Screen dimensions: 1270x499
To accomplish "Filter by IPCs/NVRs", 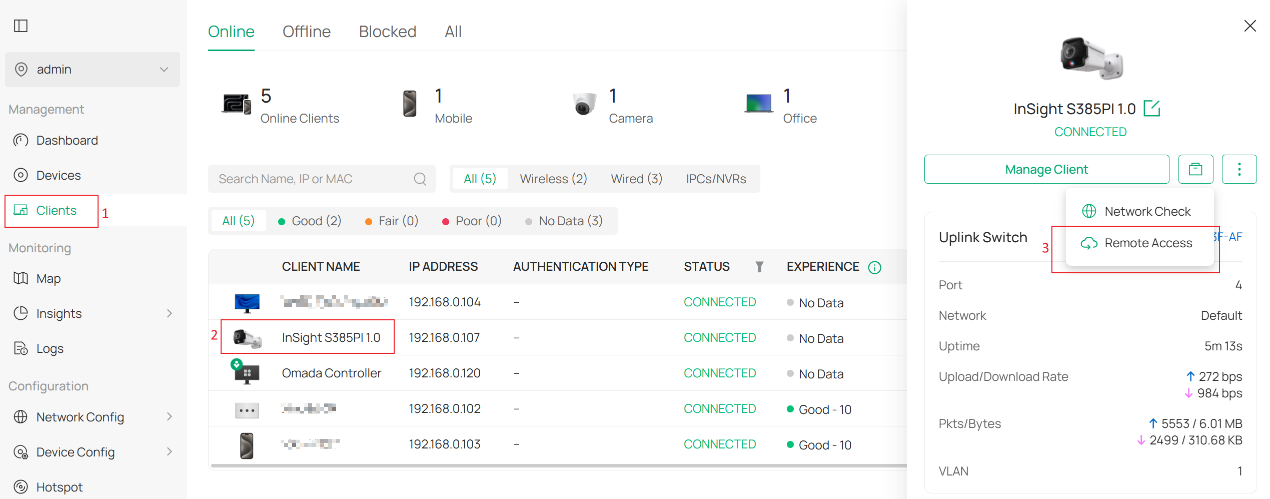I will coord(716,179).
